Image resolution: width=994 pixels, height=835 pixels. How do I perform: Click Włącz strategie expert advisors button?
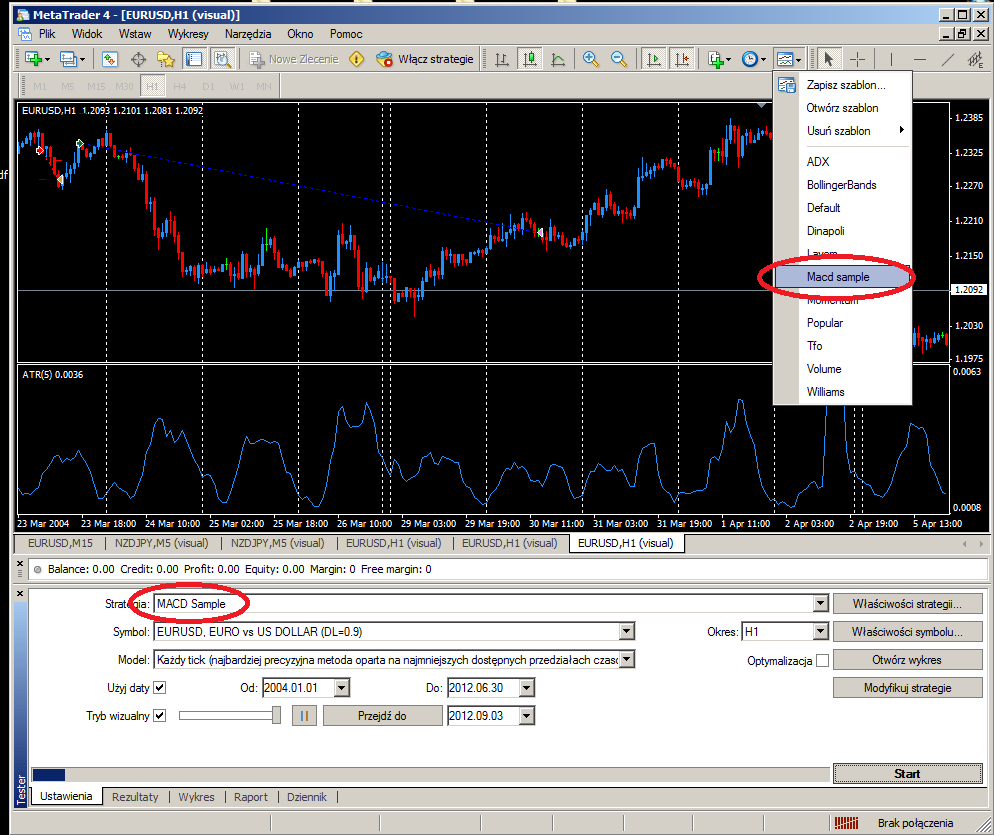pos(425,59)
